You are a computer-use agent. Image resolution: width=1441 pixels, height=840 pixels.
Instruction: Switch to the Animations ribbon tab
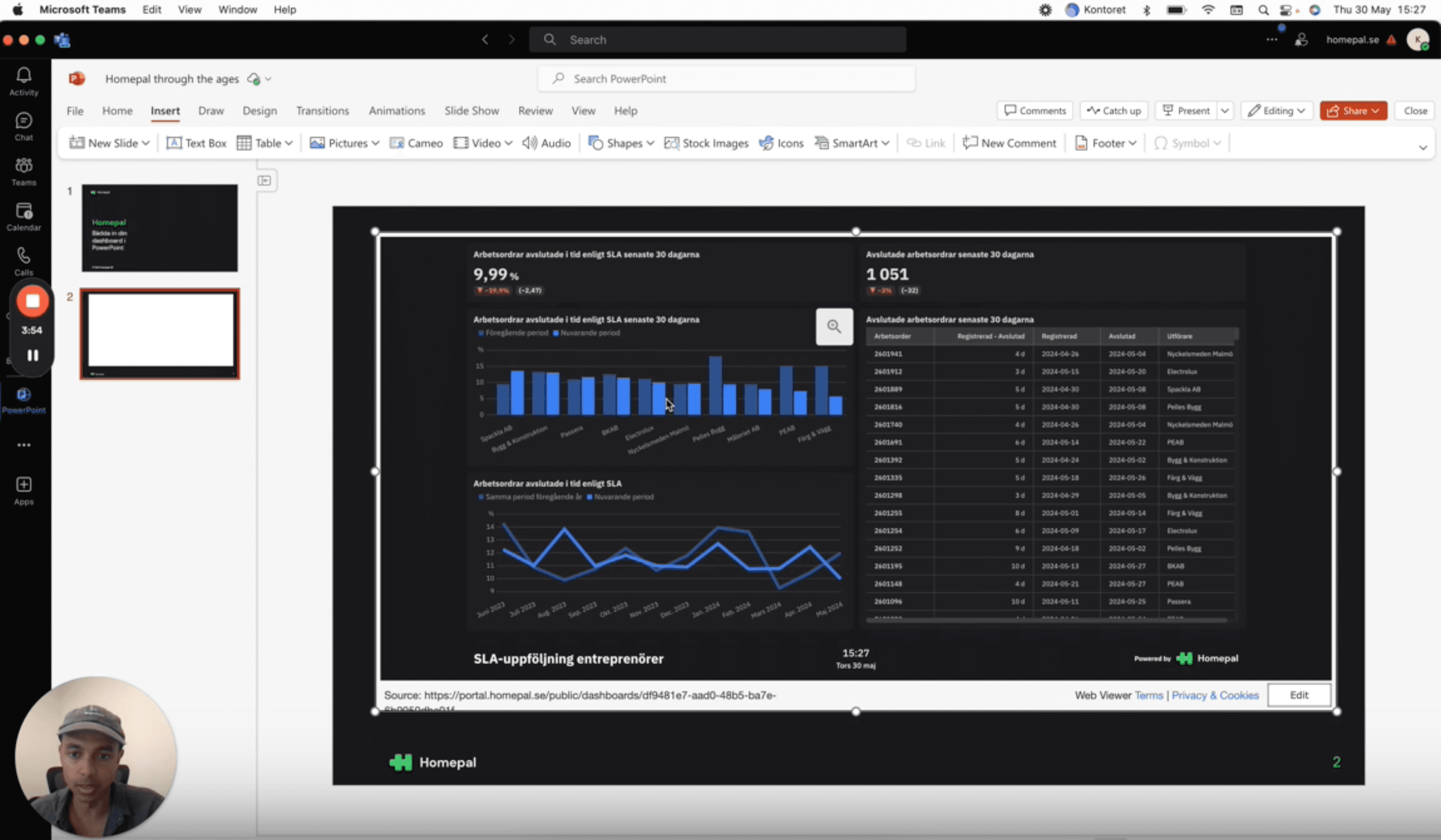[397, 111]
